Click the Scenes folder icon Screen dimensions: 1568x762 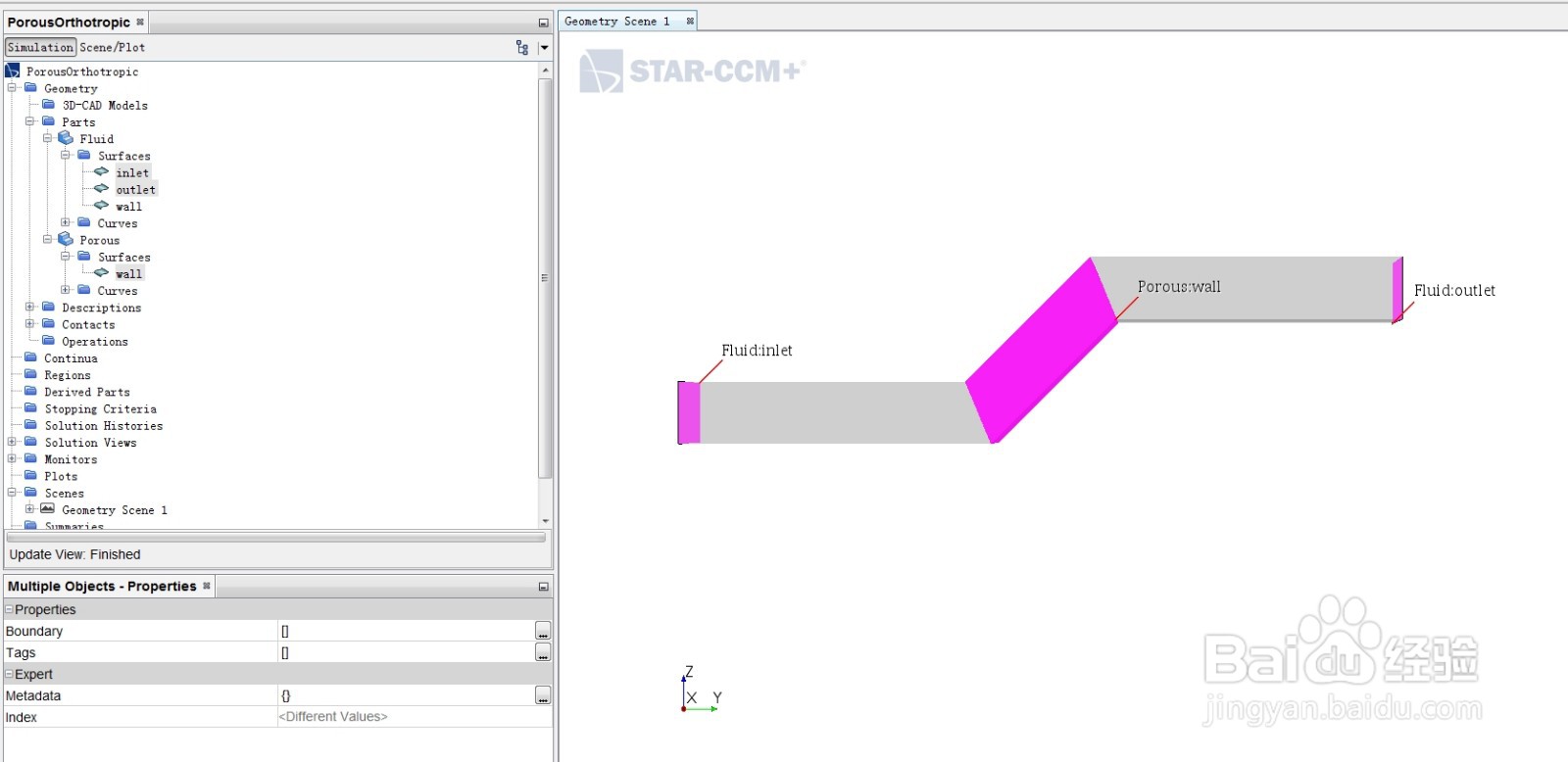pos(30,492)
